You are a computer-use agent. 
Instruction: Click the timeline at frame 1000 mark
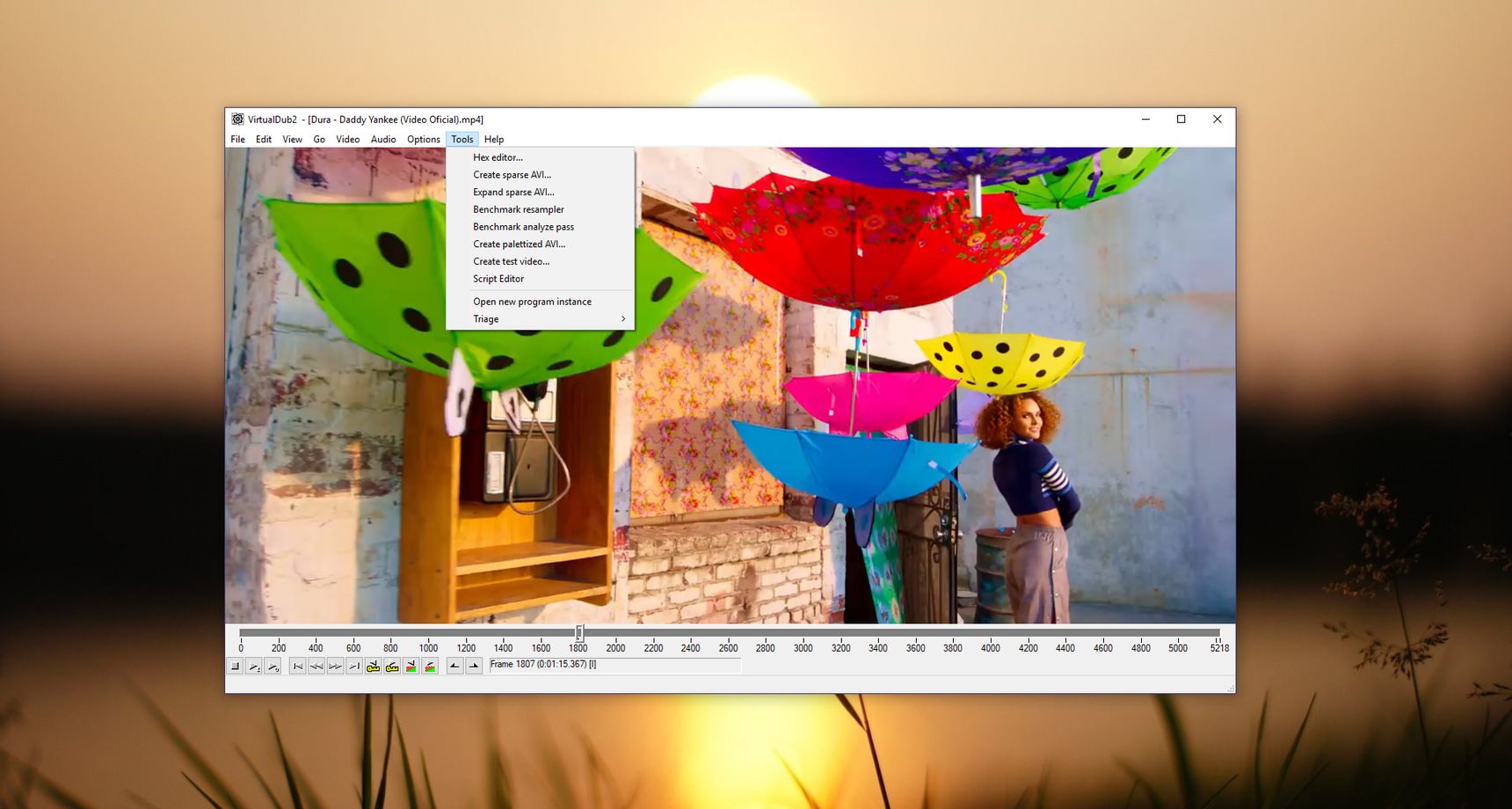(428, 648)
